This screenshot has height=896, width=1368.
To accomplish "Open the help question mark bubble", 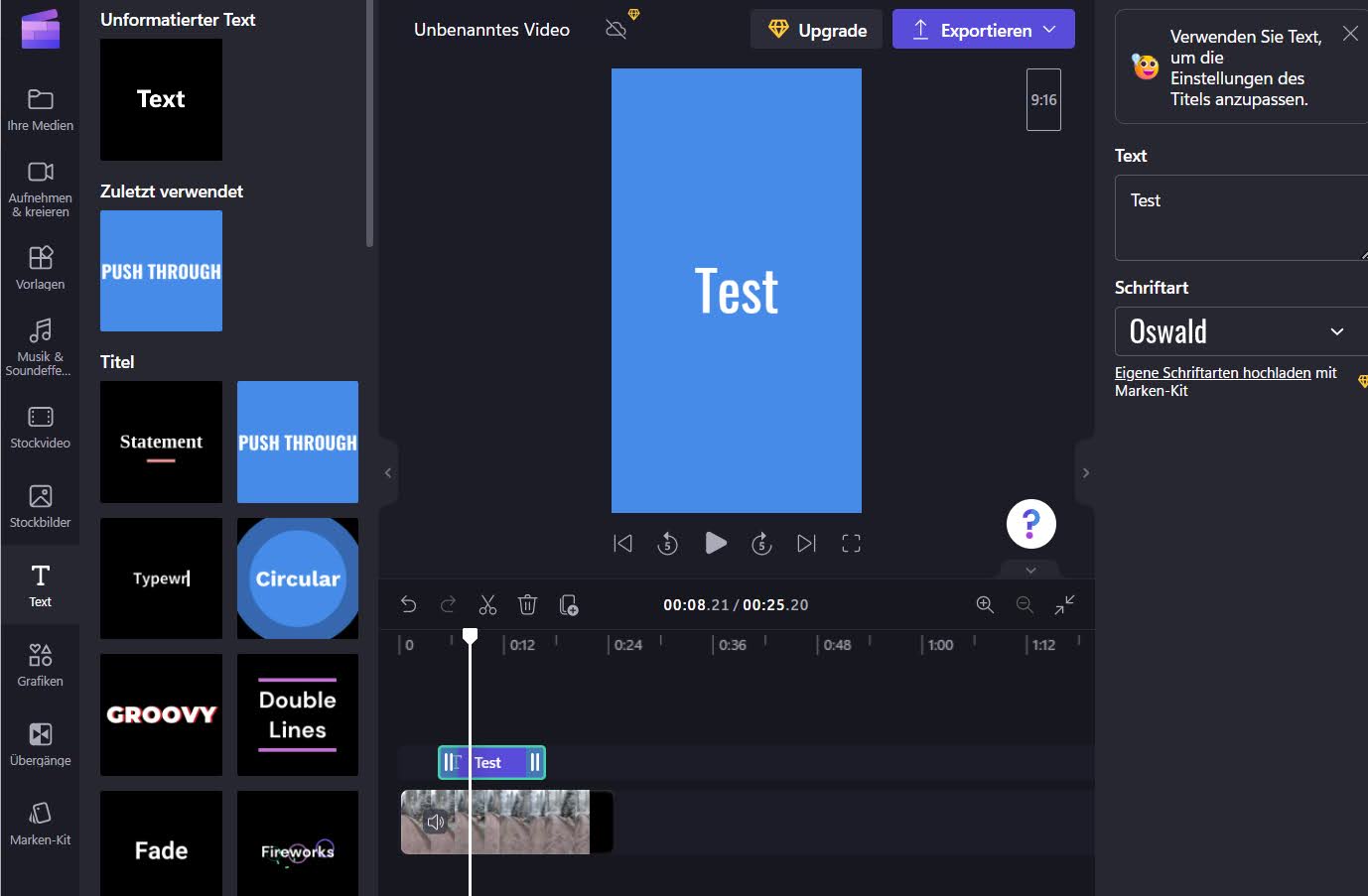I will pos(1030,524).
